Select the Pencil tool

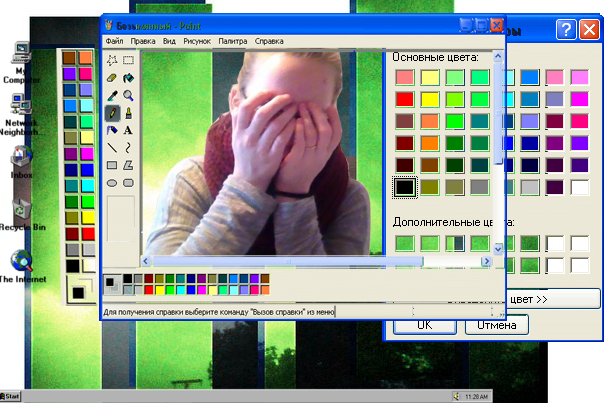pyautogui.click(x=112, y=113)
